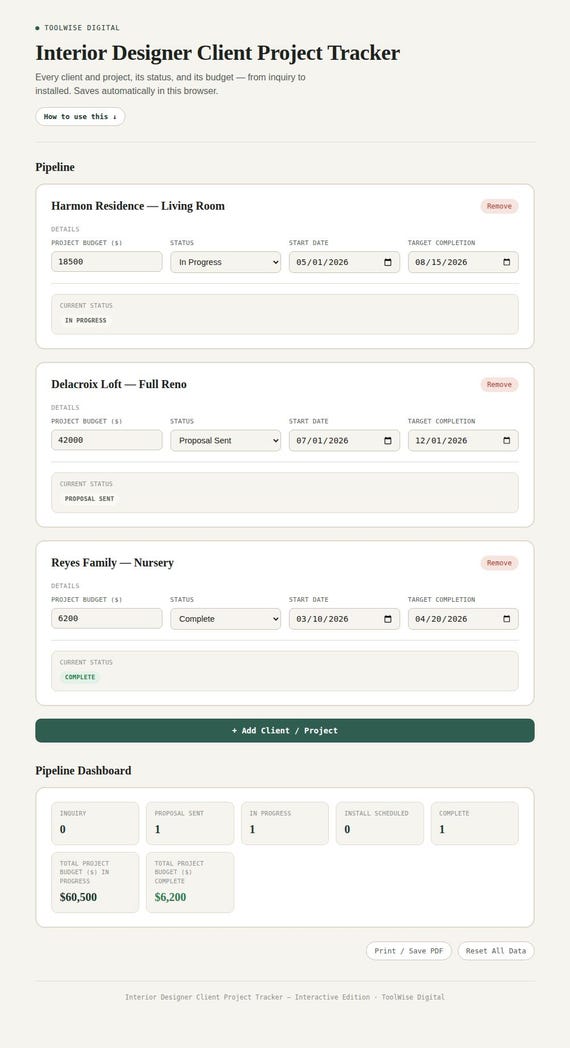Open calendar picker for Reyes target completion
Image resolution: width=570 pixels, height=1048 pixels.
[507, 619]
